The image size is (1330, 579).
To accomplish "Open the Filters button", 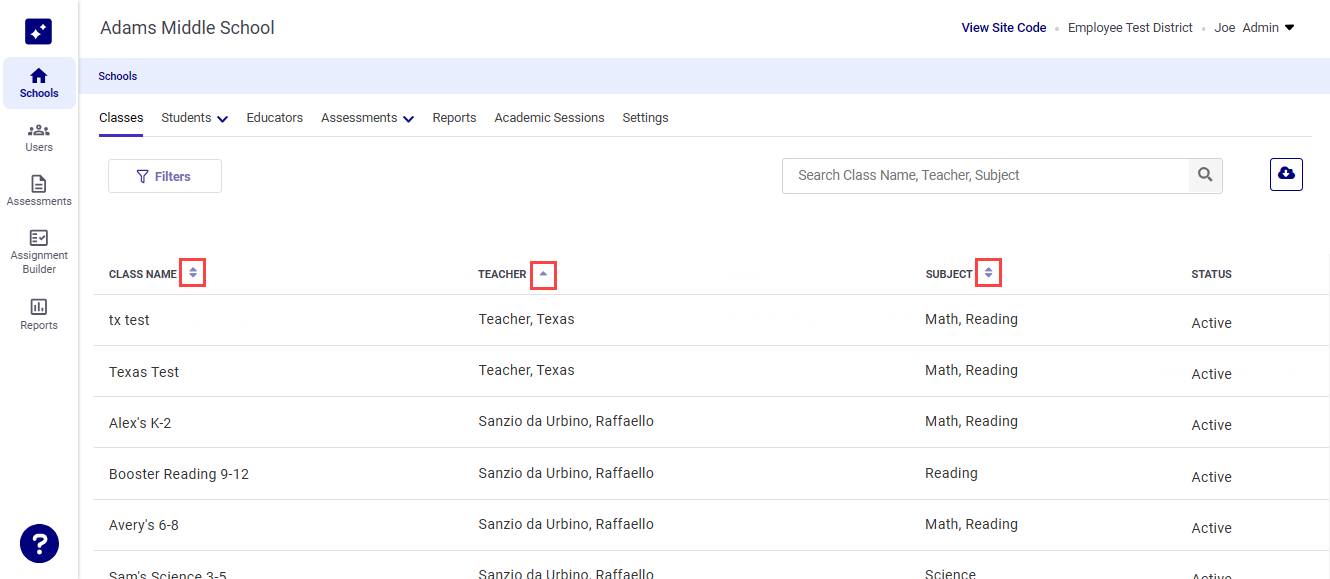I will pos(165,176).
